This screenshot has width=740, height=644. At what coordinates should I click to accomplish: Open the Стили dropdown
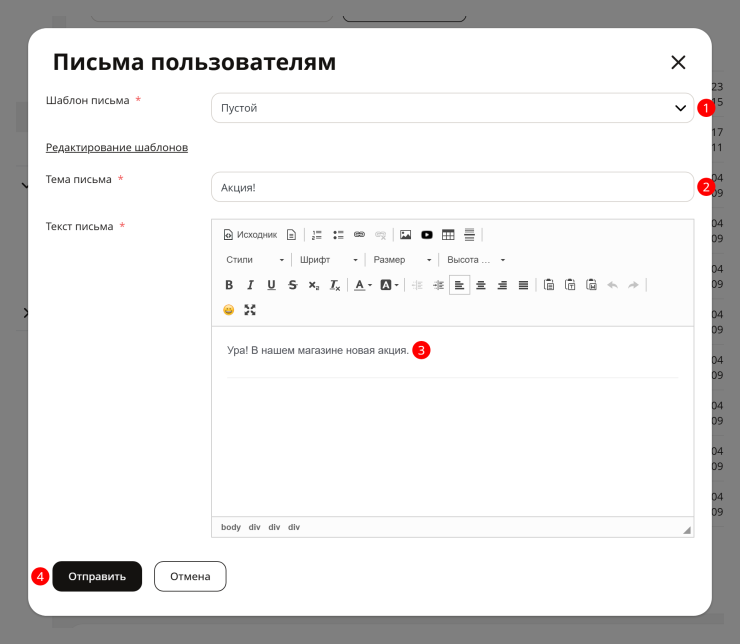coord(254,260)
